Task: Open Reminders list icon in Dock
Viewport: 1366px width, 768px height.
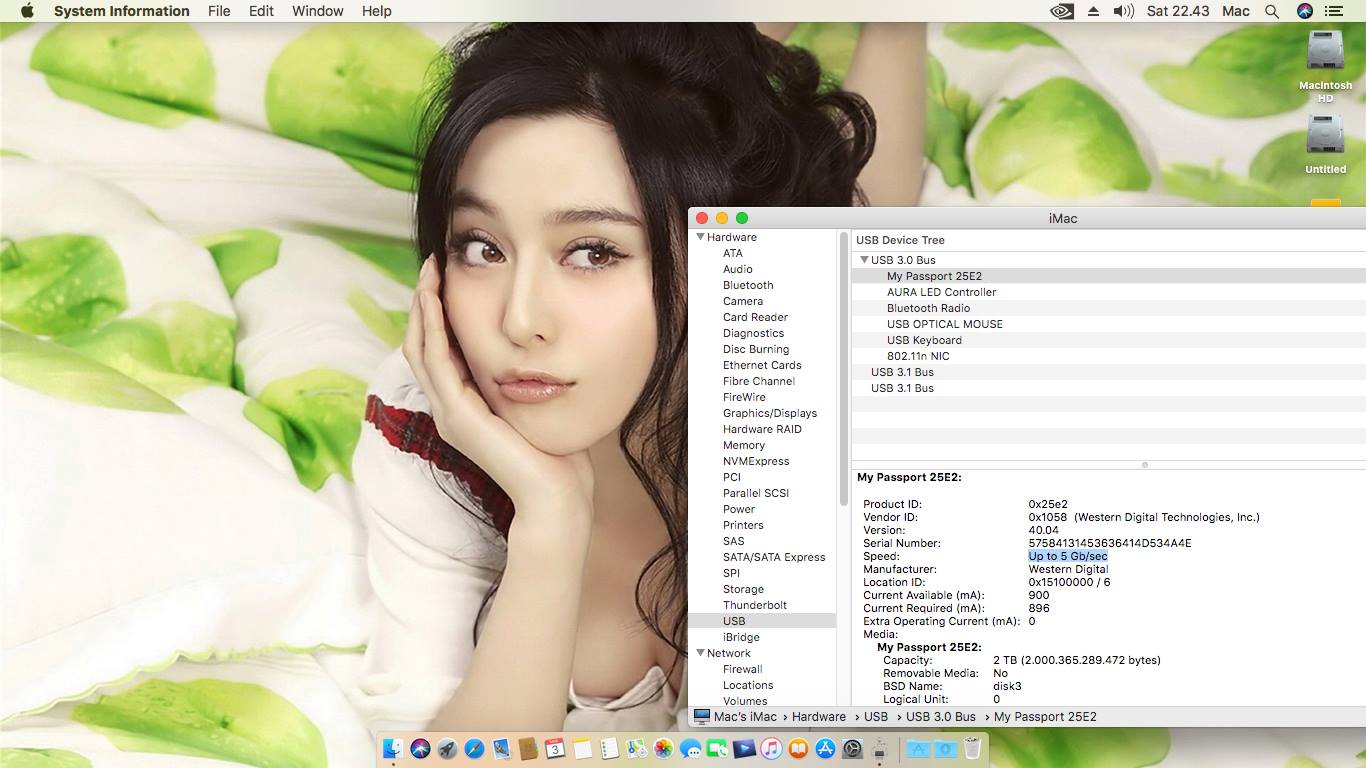Action: click(609, 748)
